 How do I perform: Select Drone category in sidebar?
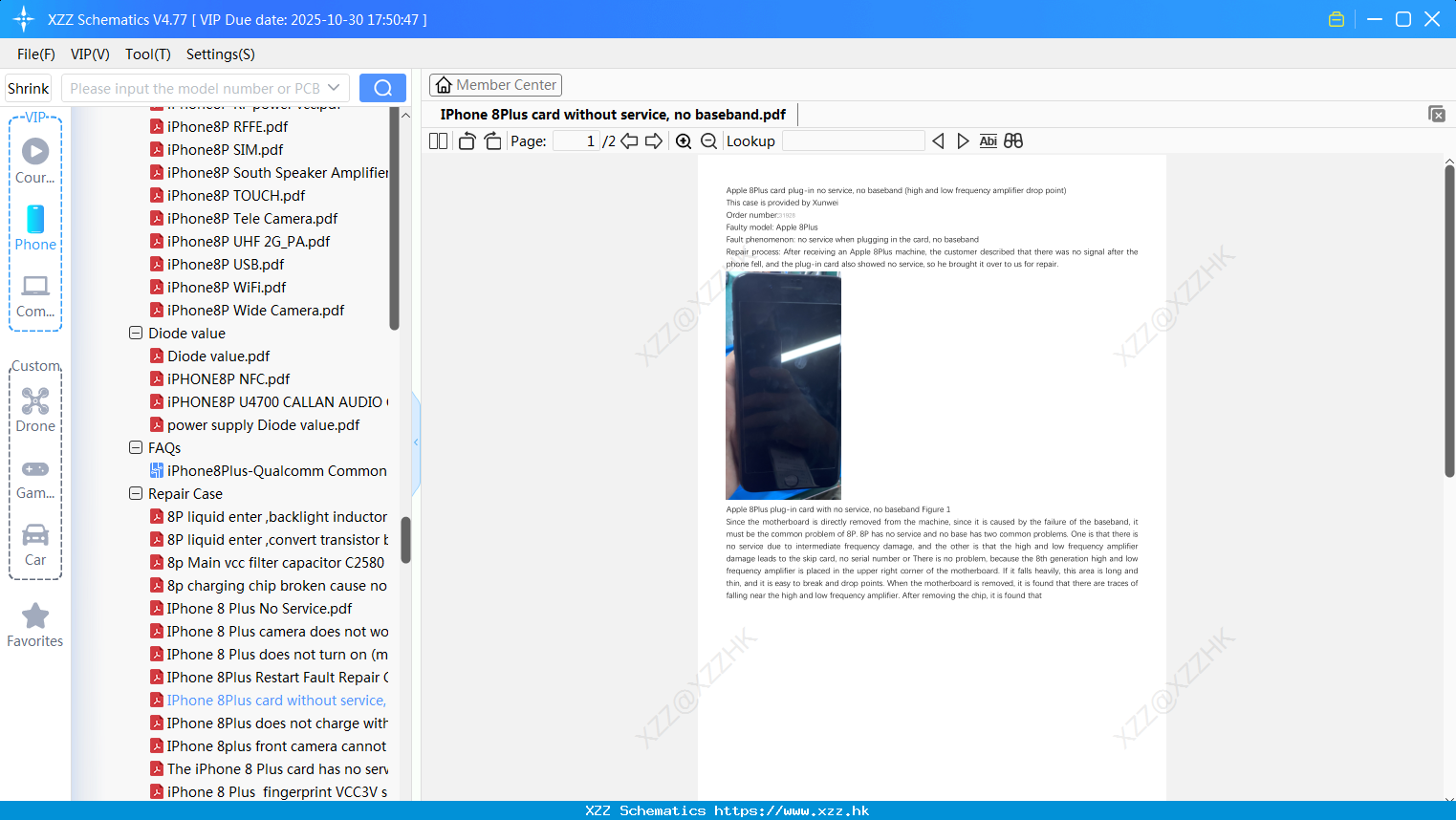(x=35, y=410)
